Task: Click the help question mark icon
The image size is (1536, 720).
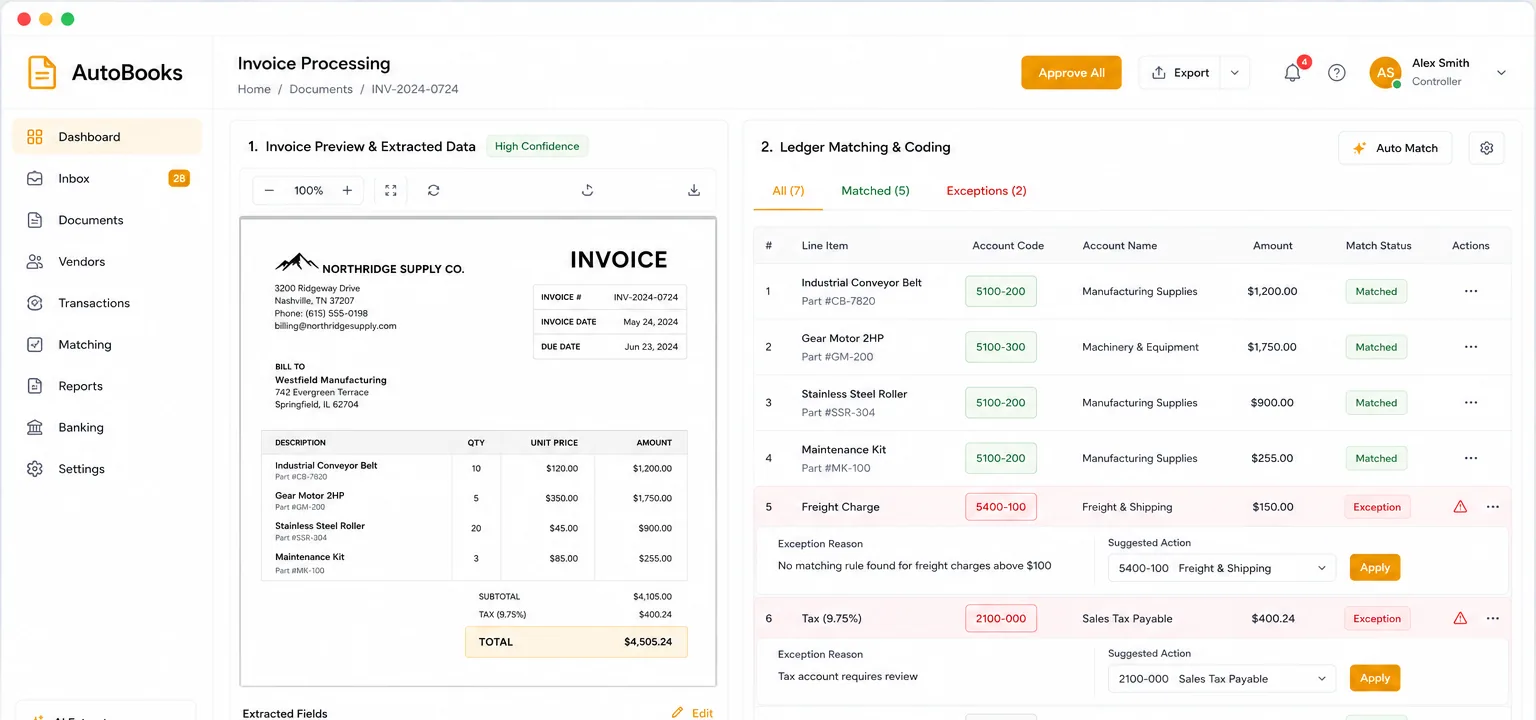Action: 1337,73
